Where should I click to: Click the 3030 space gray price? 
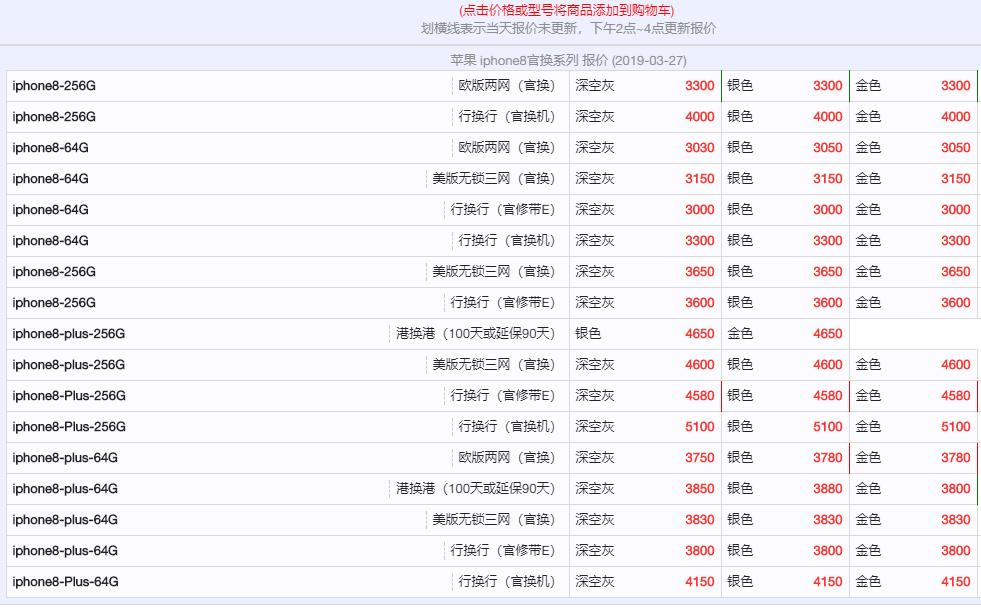click(699, 148)
